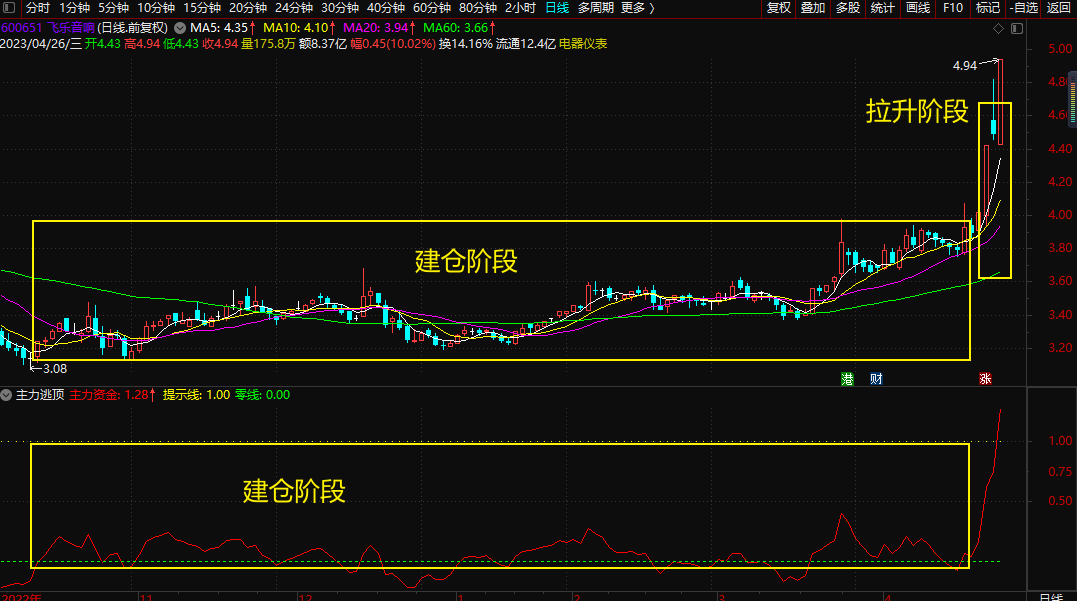Image resolution: width=1077 pixels, height=601 pixels.
Task: Switch to the 日线 daily chart tab
Action: click(x=556, y=8)
